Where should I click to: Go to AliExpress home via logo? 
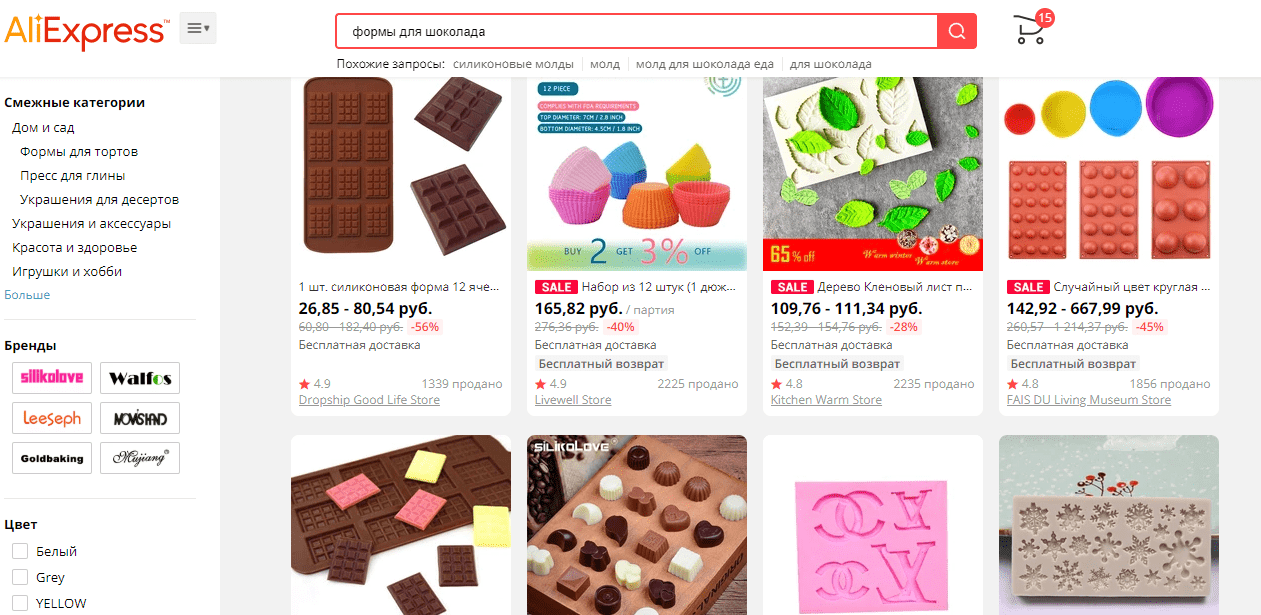(85, 30)
